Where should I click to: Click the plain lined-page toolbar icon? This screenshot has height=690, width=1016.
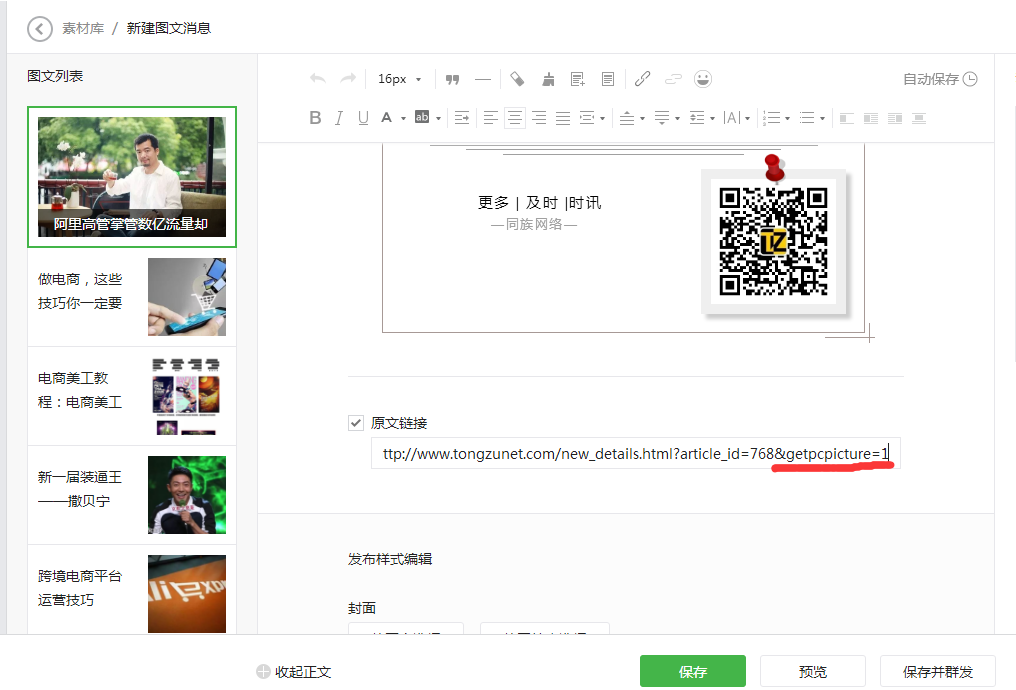pyautogui.click(x=608, y=79)
